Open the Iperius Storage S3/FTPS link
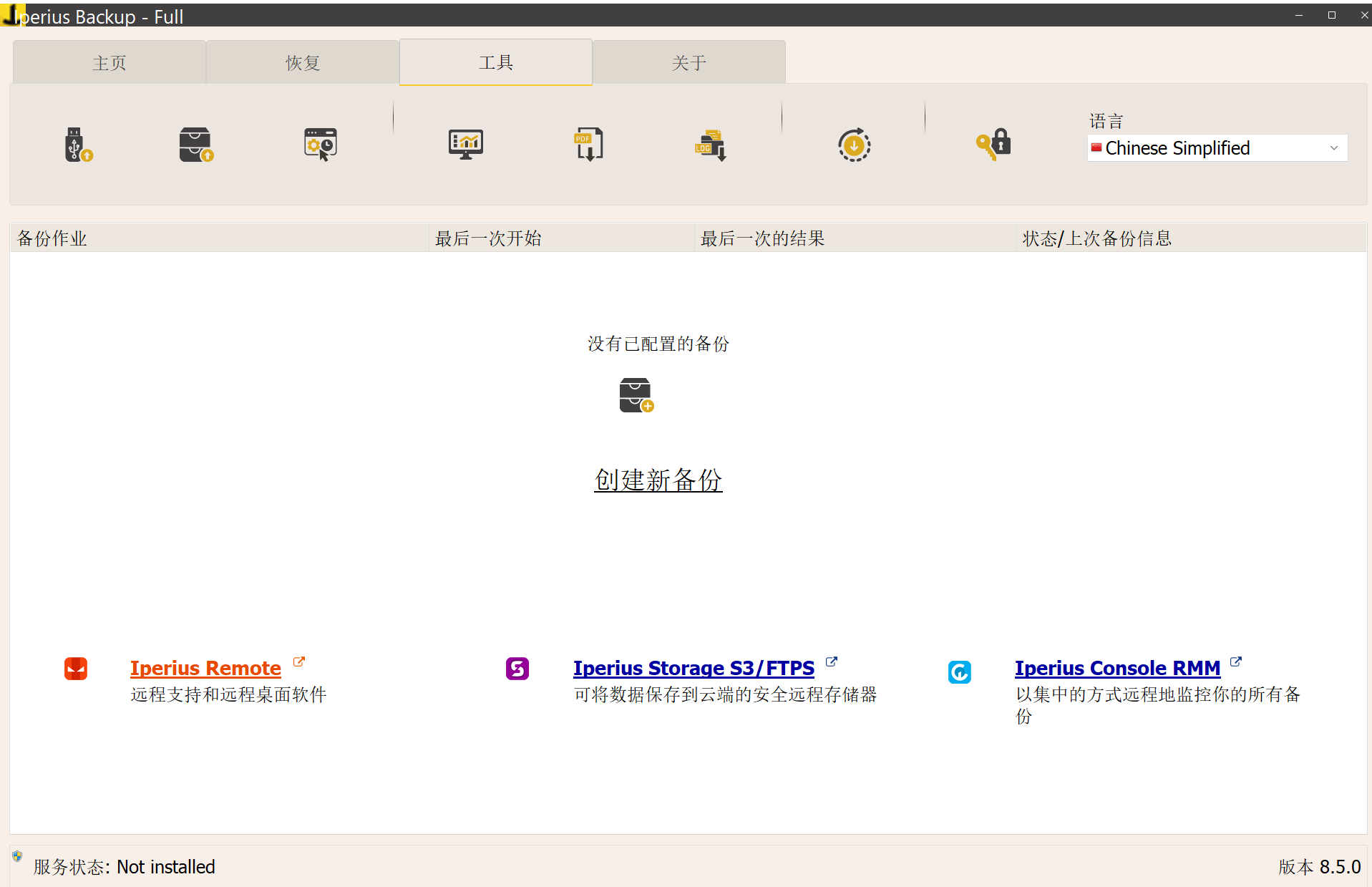This screenshot has width=1372, height=887. point(694,668)
